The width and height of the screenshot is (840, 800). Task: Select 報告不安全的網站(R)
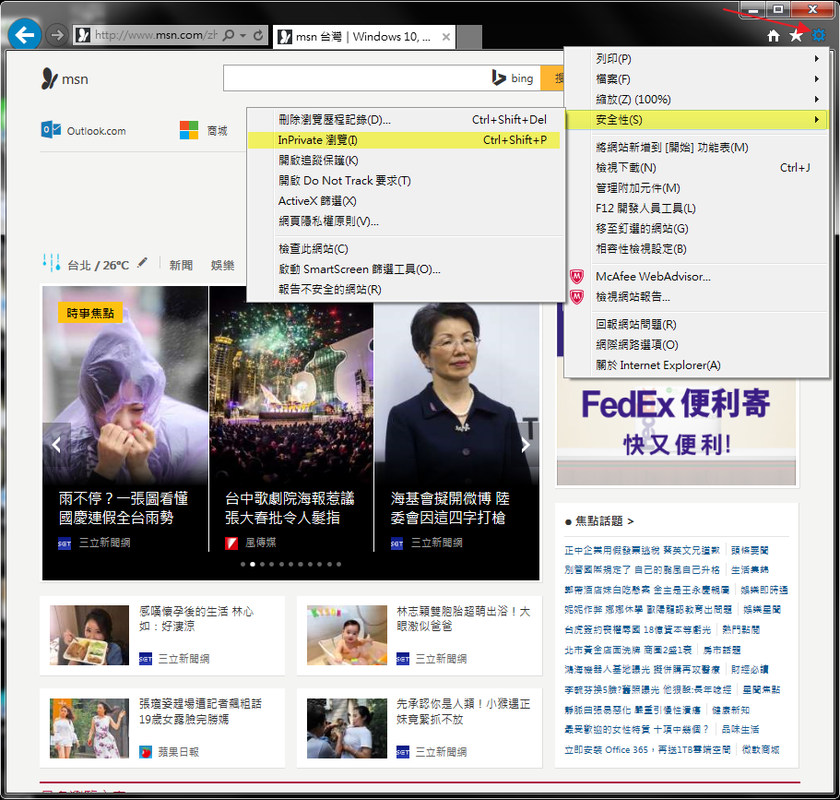pyautogui.click(x=405, y=289)
